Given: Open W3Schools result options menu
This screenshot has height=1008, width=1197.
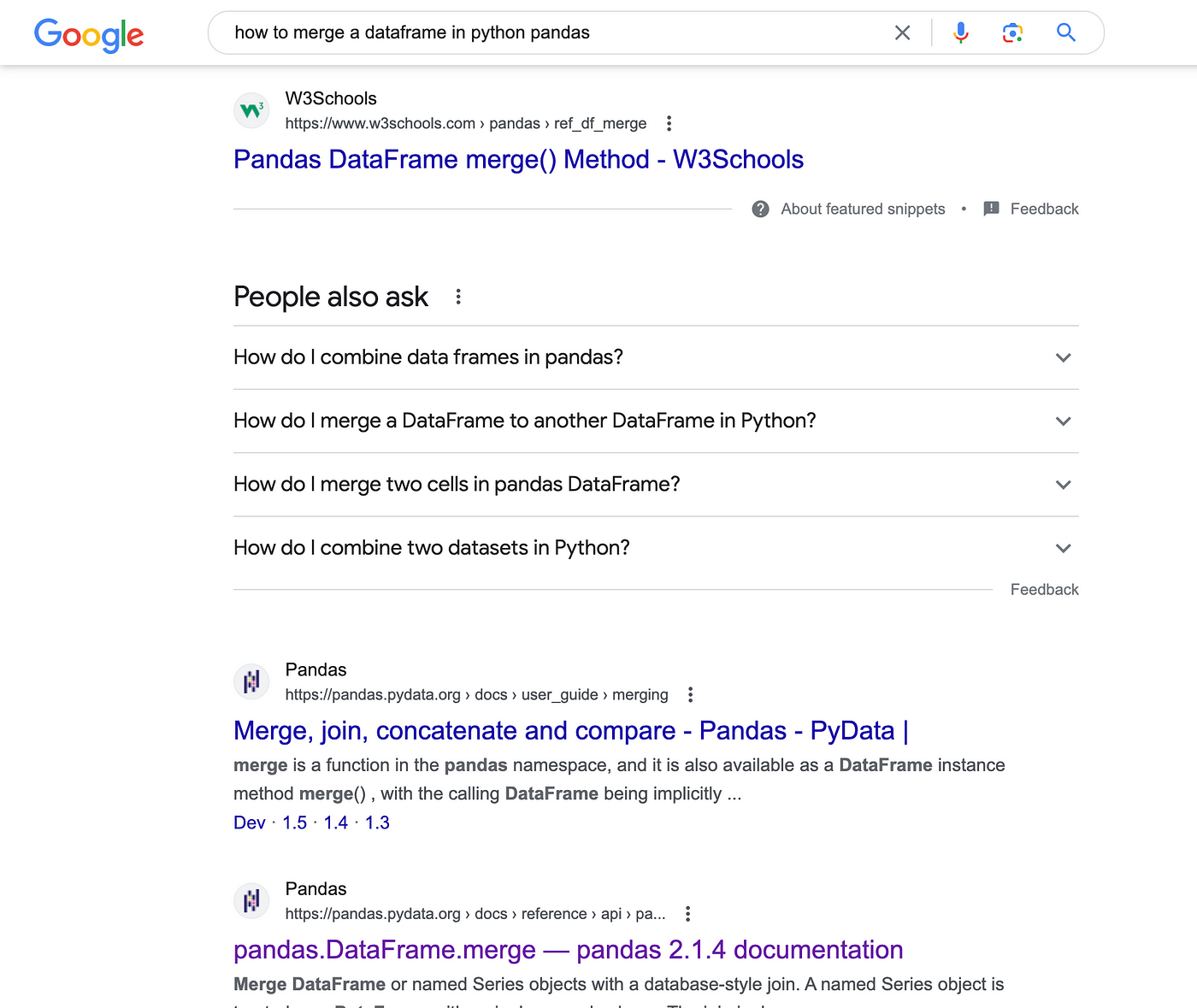Looking at the screenshot, I should point(669,123).
